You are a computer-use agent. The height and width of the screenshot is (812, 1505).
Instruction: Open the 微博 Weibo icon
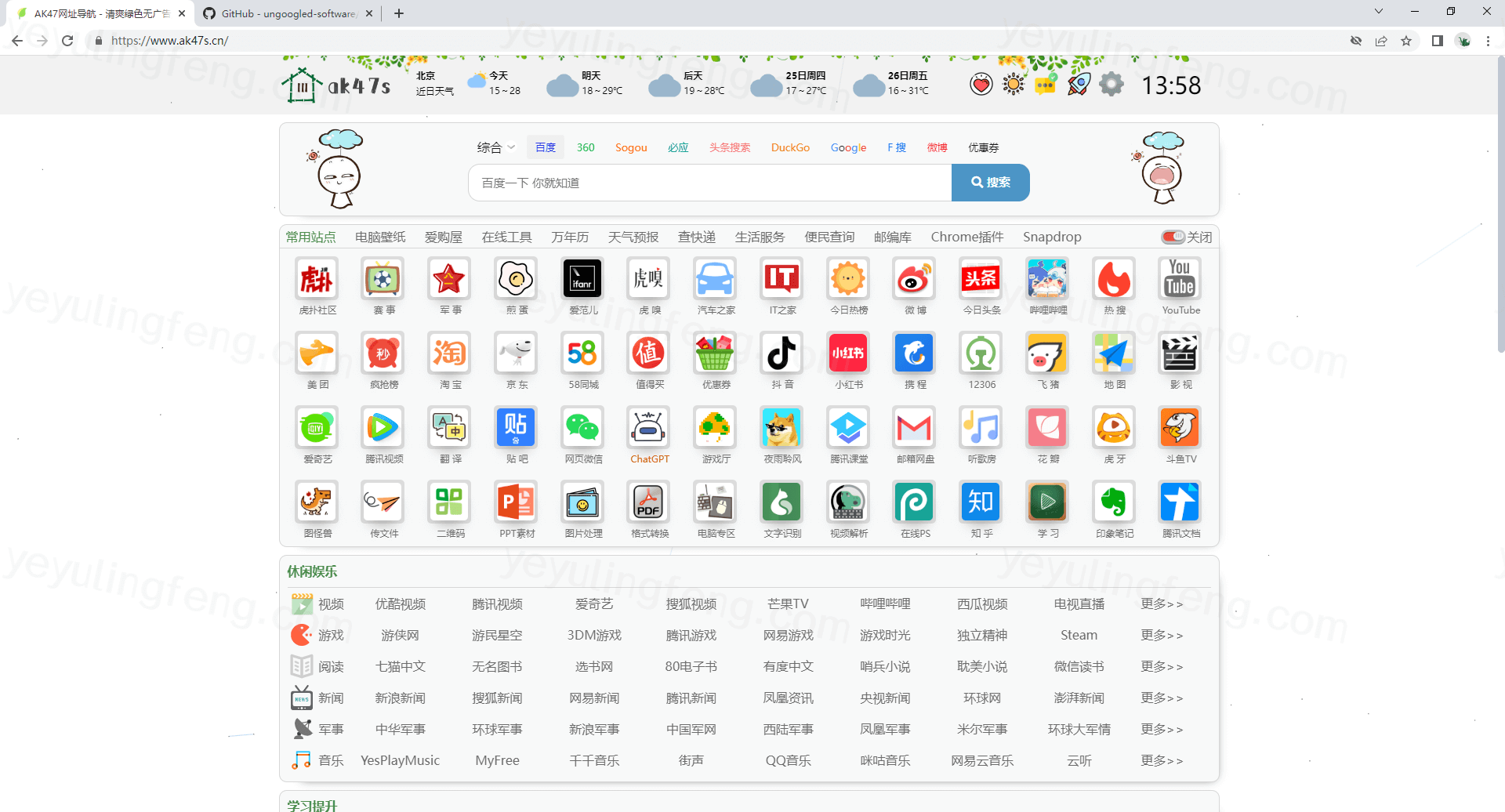[x=915, y=278]
